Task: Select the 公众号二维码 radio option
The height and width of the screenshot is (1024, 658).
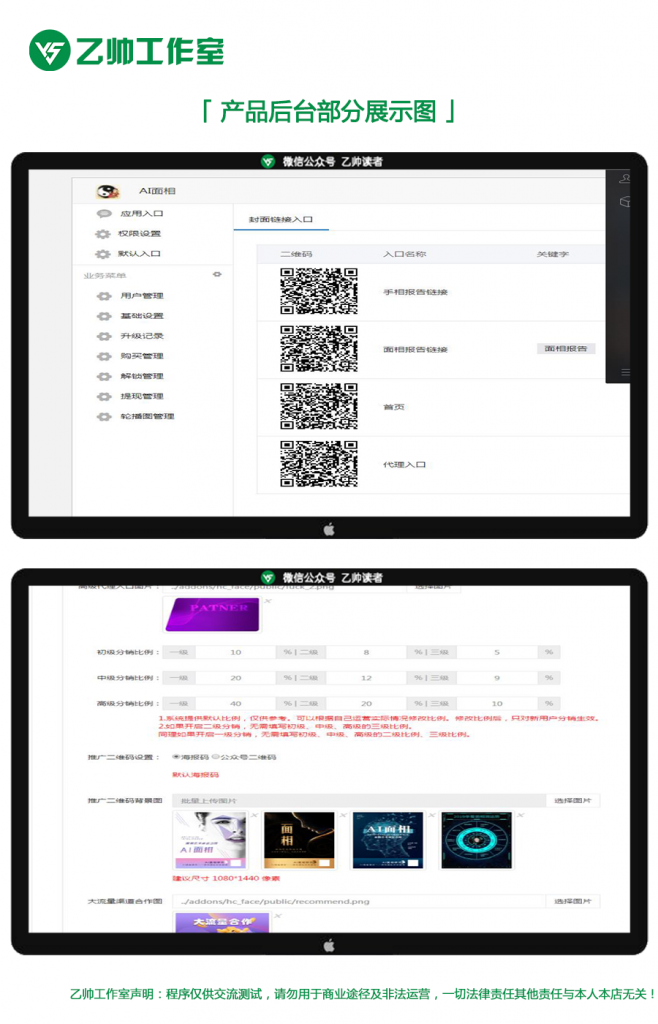Action: [216, 757]
